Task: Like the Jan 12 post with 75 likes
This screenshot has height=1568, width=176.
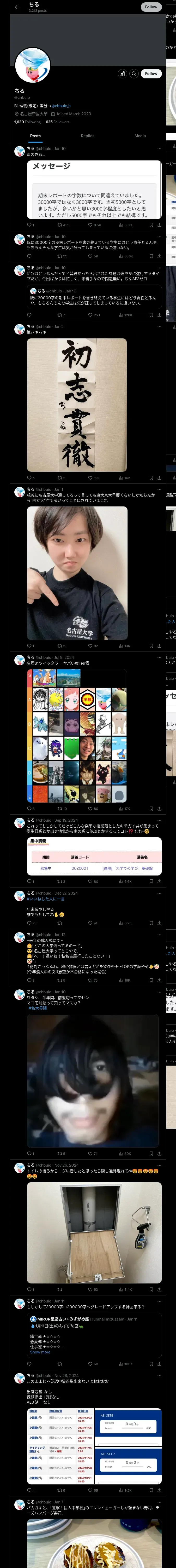Action: point(93,981)
